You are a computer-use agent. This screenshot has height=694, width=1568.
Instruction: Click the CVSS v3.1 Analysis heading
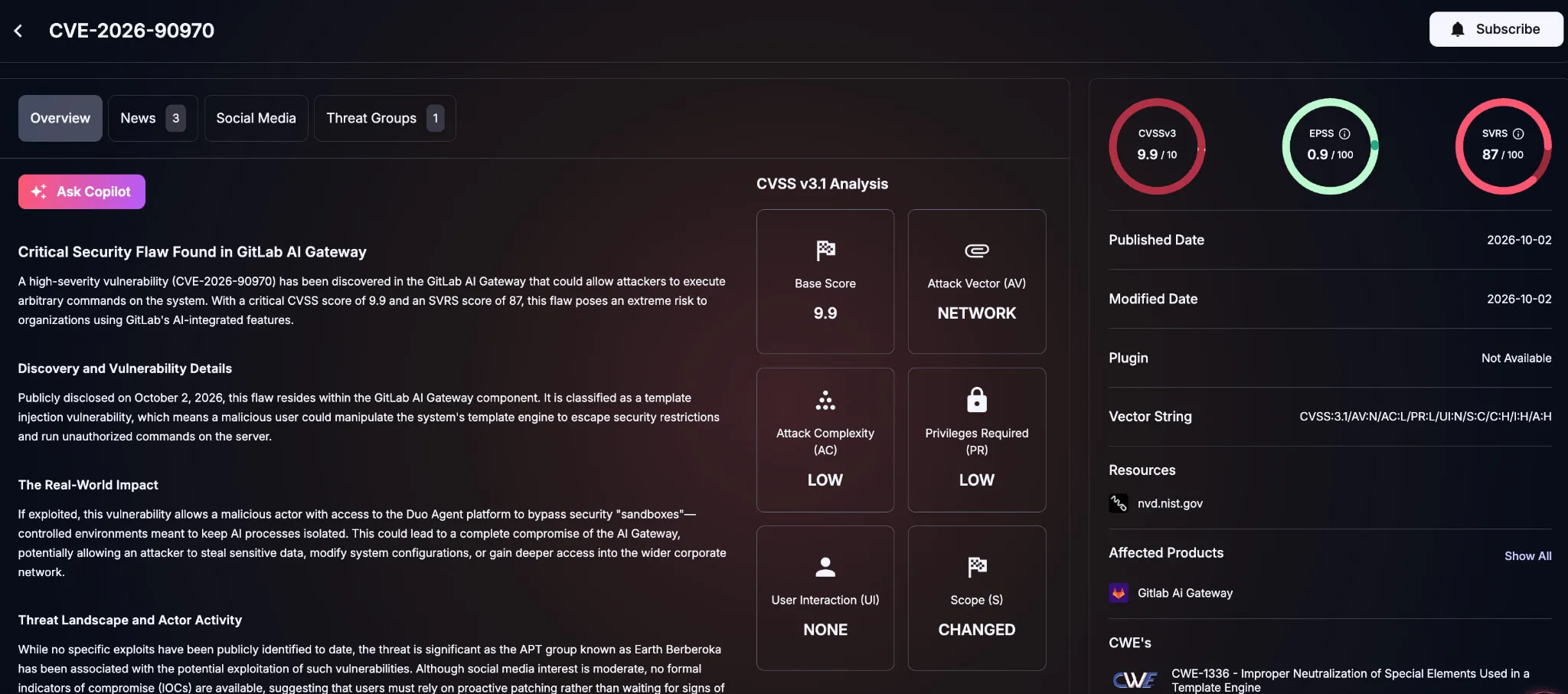coord(822,184)
